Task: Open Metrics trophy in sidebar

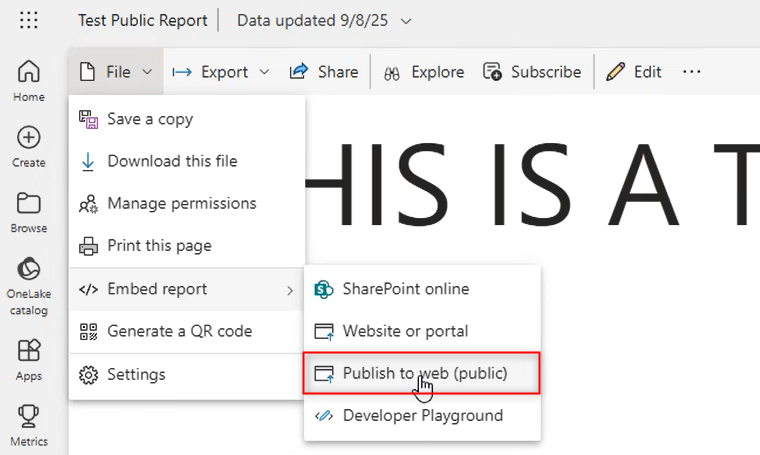Action: [x=29, y=425]
